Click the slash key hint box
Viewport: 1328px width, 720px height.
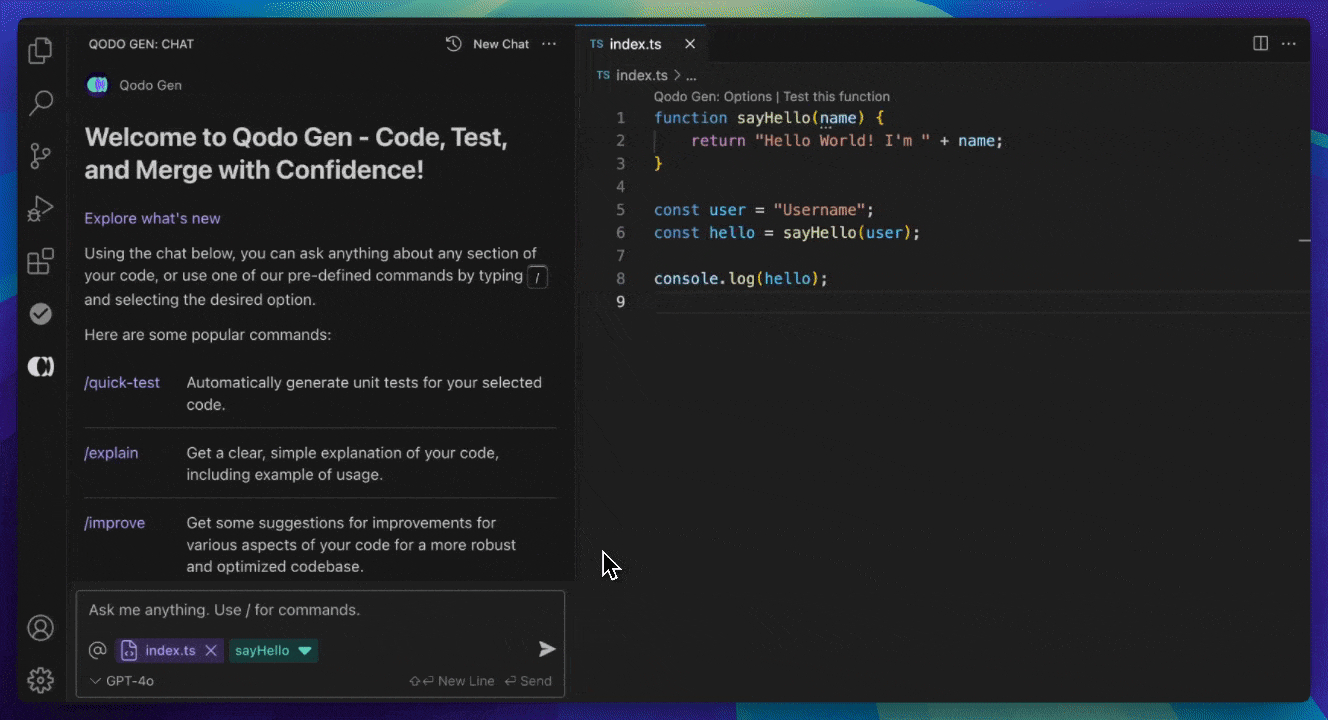point(537,277)
